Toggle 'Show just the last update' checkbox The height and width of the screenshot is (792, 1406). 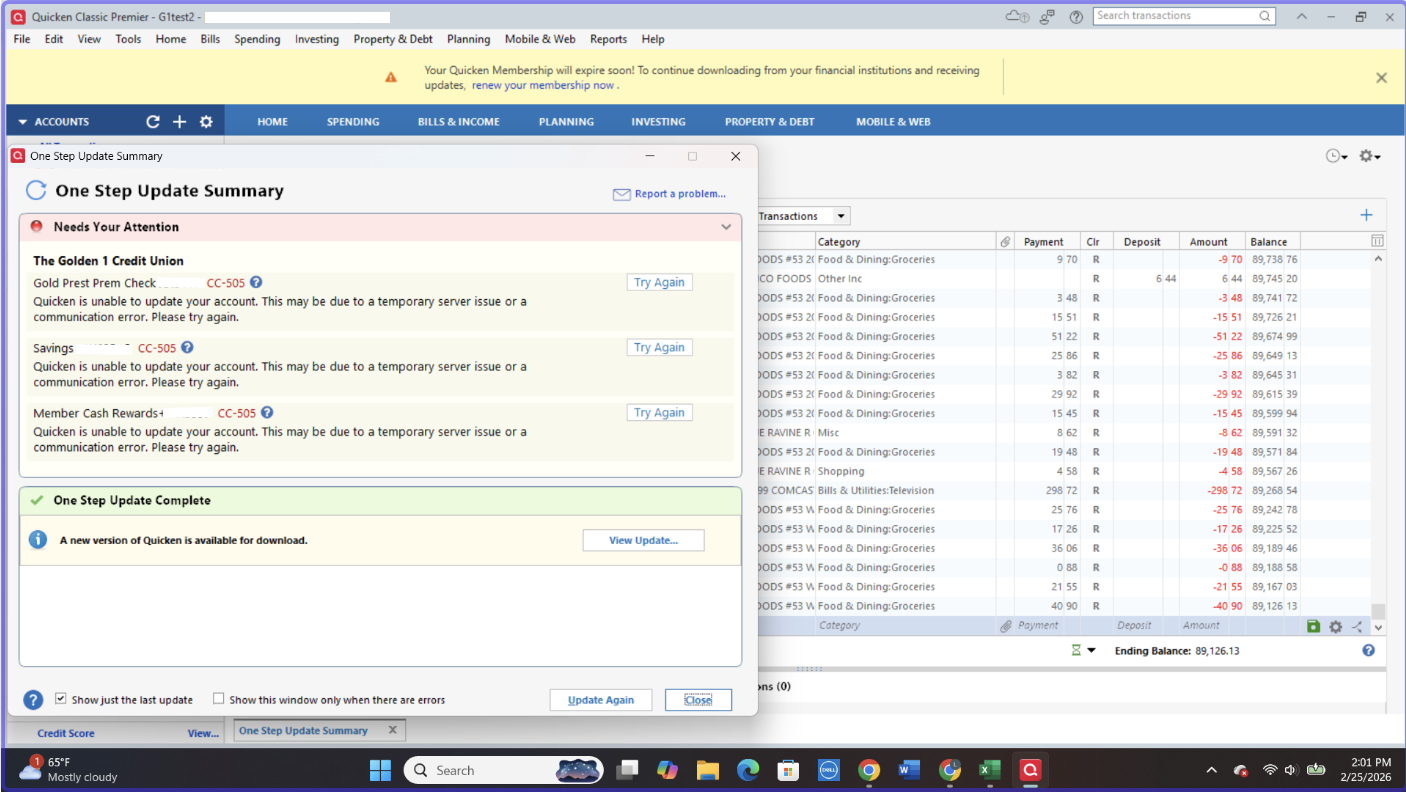tap(61, 699)
